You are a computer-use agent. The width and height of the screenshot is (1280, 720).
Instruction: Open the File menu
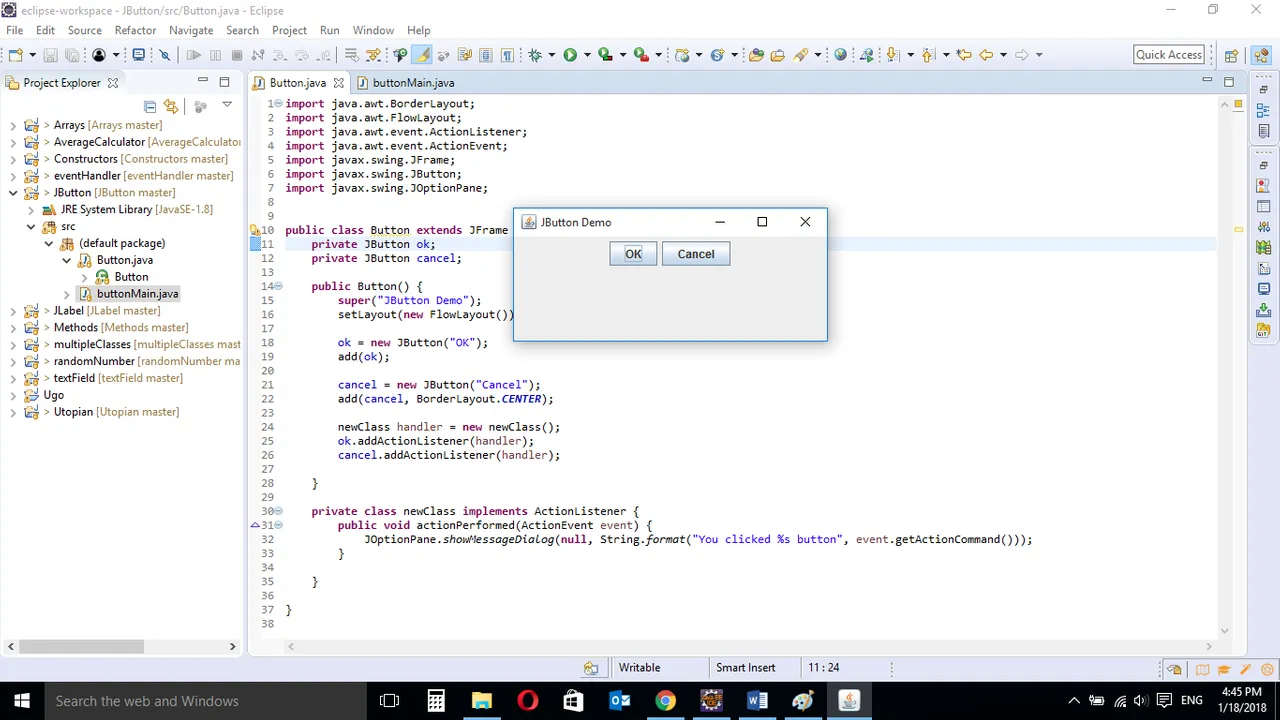pyautogui.click(x=15, y=30)
